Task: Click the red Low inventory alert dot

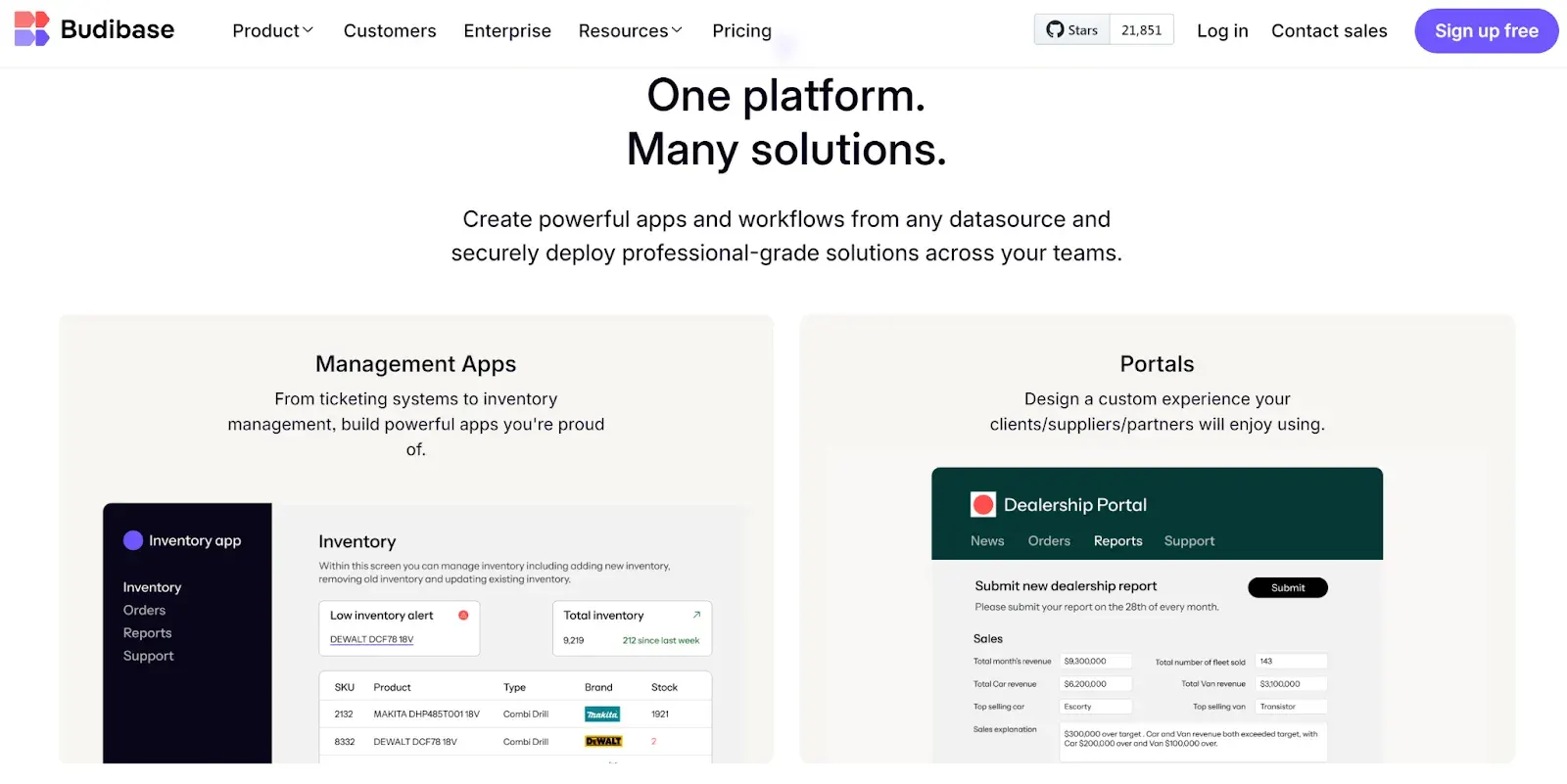Action: click(463, 615)
